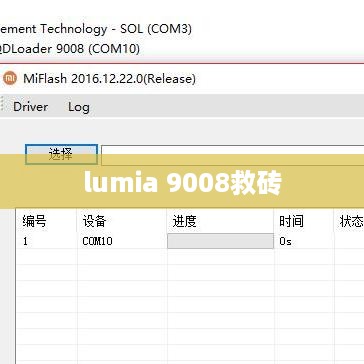This screenshot has width=364, height=364.
Task: Open the Log menu
Action: (x=79, y=107)
